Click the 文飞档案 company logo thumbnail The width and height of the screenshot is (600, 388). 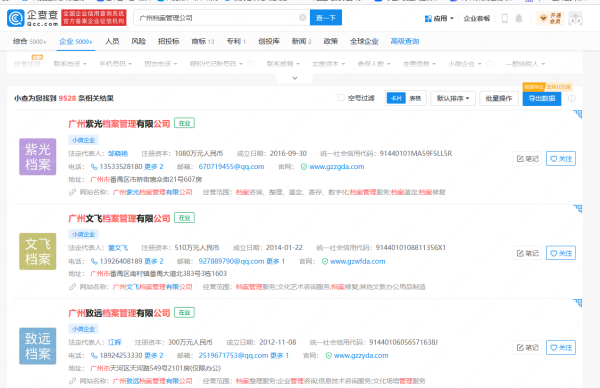38,251
